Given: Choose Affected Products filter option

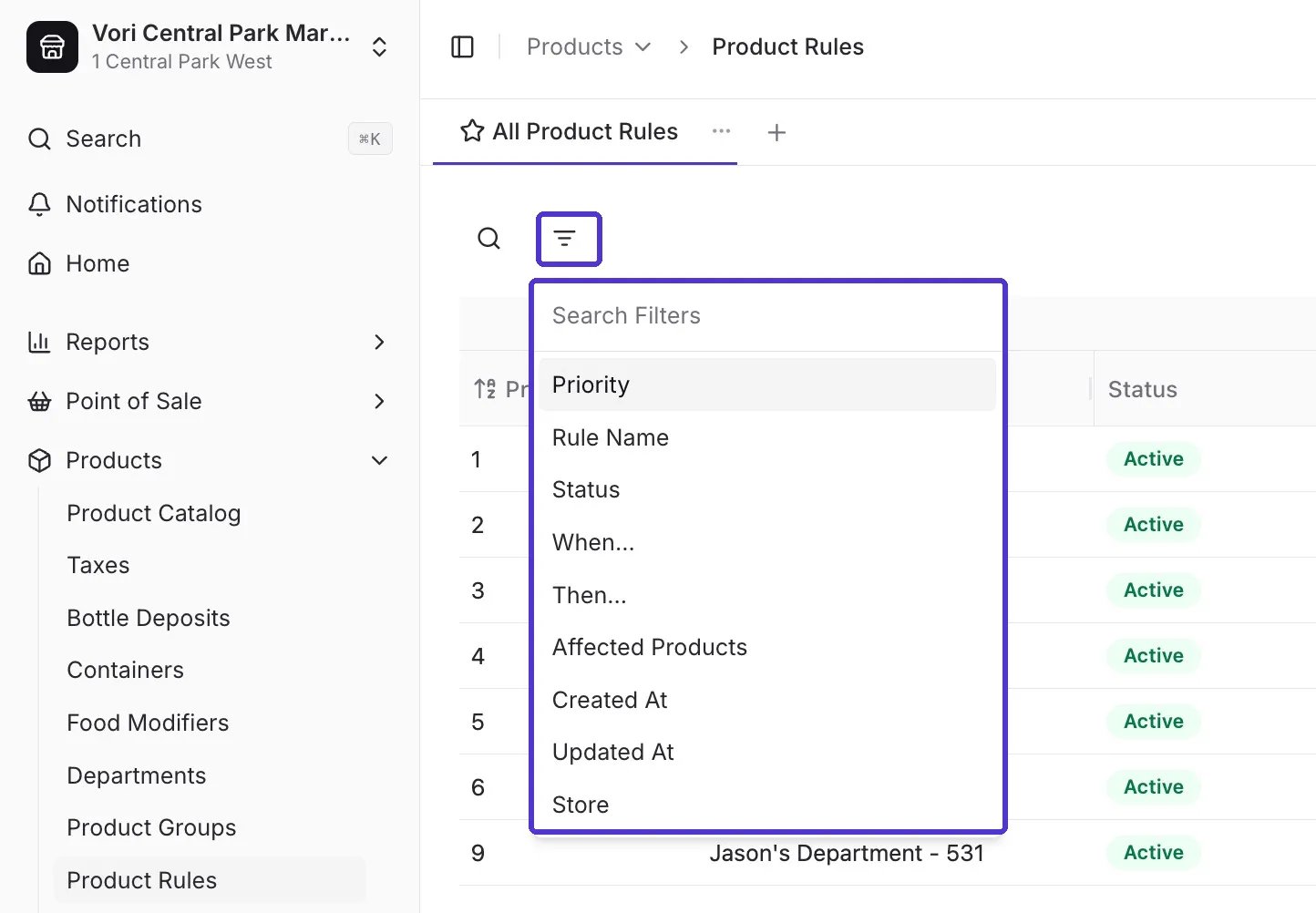Looking at the screenshot, I should (767, 647).
